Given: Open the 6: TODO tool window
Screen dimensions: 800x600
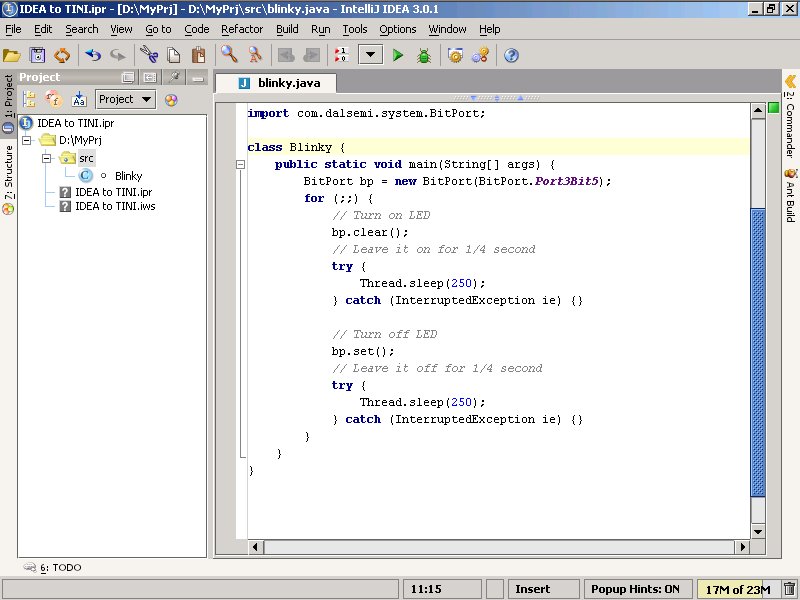Looking at the screenshot, I should (53, 567).
